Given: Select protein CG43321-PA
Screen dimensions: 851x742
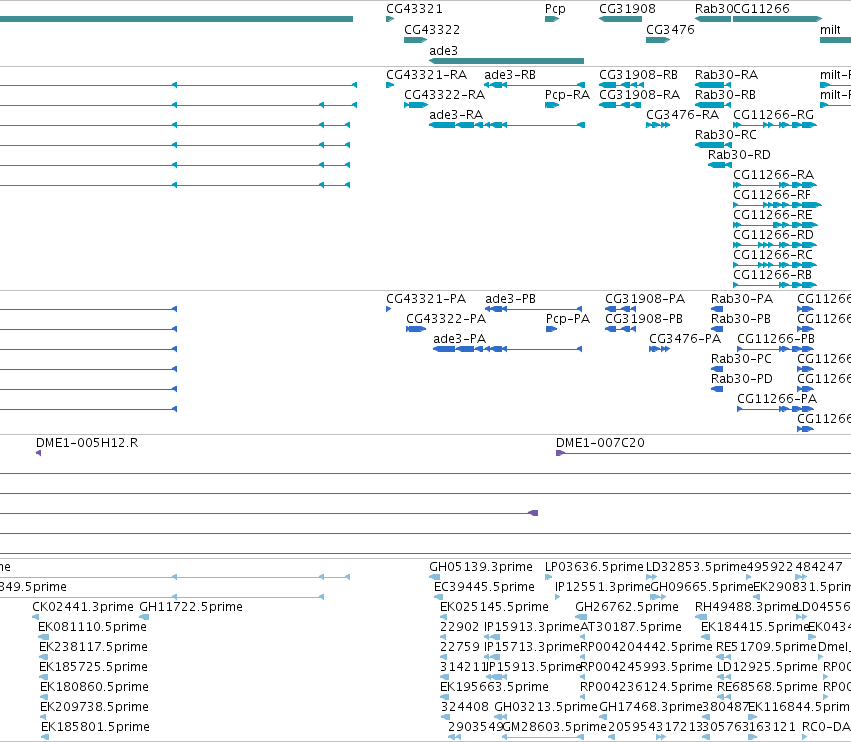Looking at the screenshot, I should pyautogui.click(x=389, y=309).
